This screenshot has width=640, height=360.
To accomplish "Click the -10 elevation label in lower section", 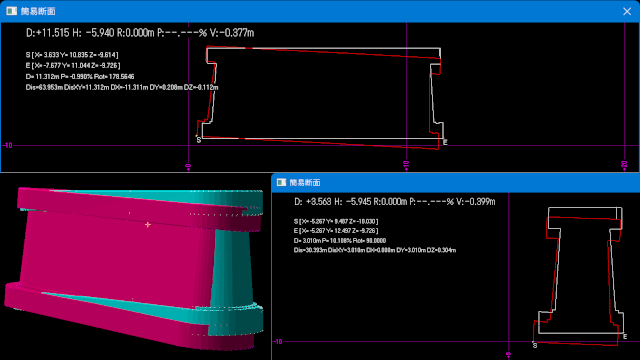I will click(x=278, y=342).
